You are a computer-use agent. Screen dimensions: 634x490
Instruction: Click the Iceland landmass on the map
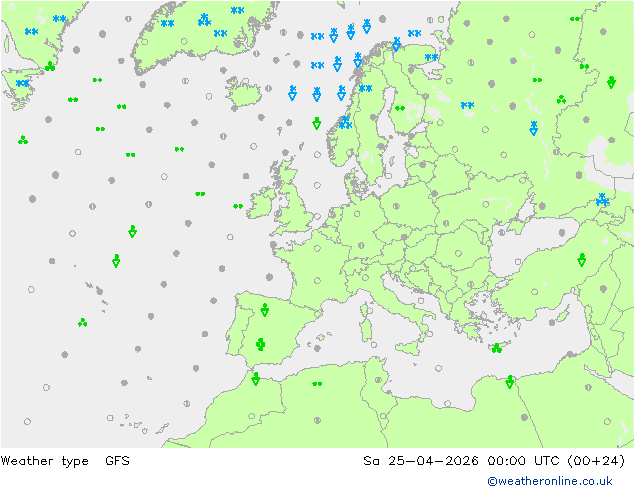[243, 92]
